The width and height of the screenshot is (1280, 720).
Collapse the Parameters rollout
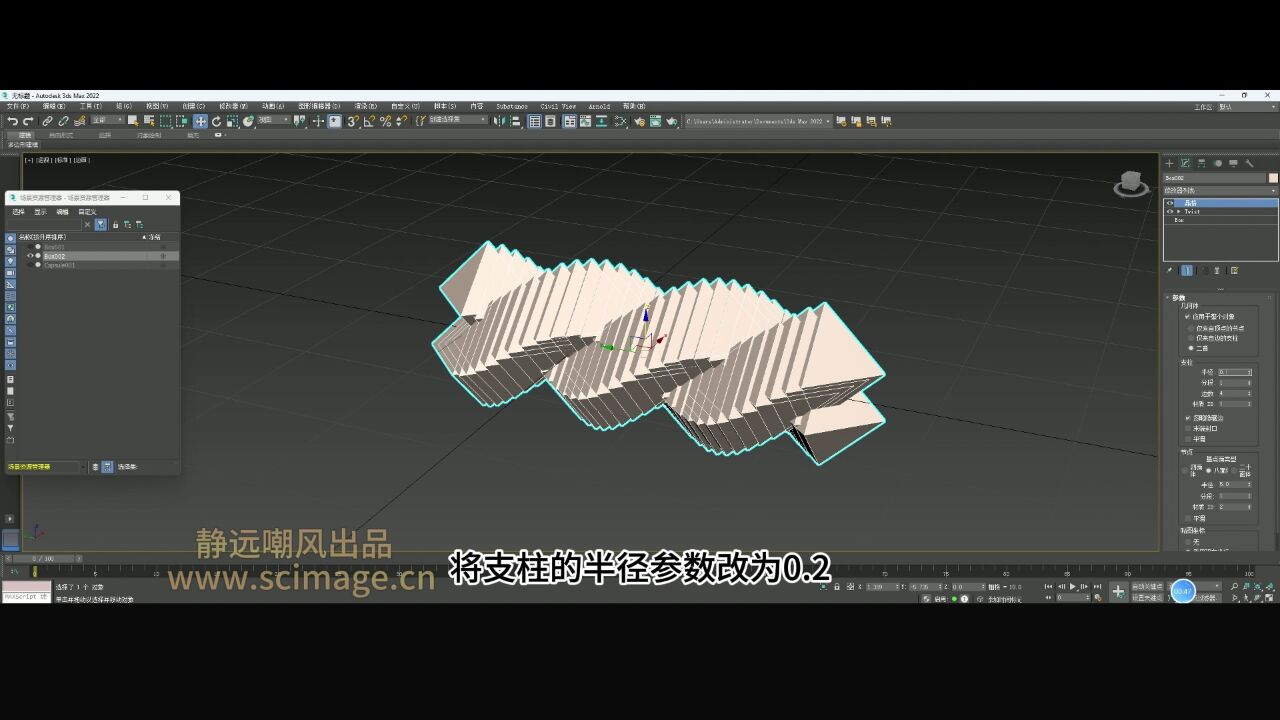point(1177,297)
